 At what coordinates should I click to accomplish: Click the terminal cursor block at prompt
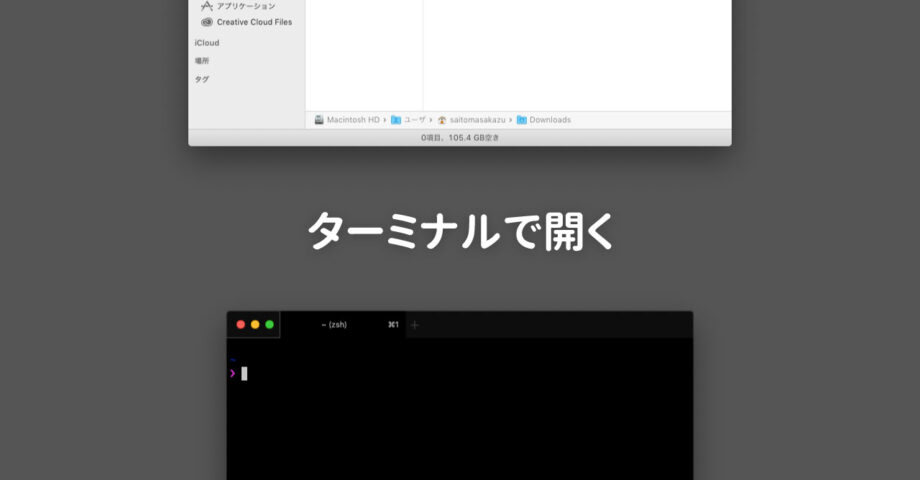244,374
